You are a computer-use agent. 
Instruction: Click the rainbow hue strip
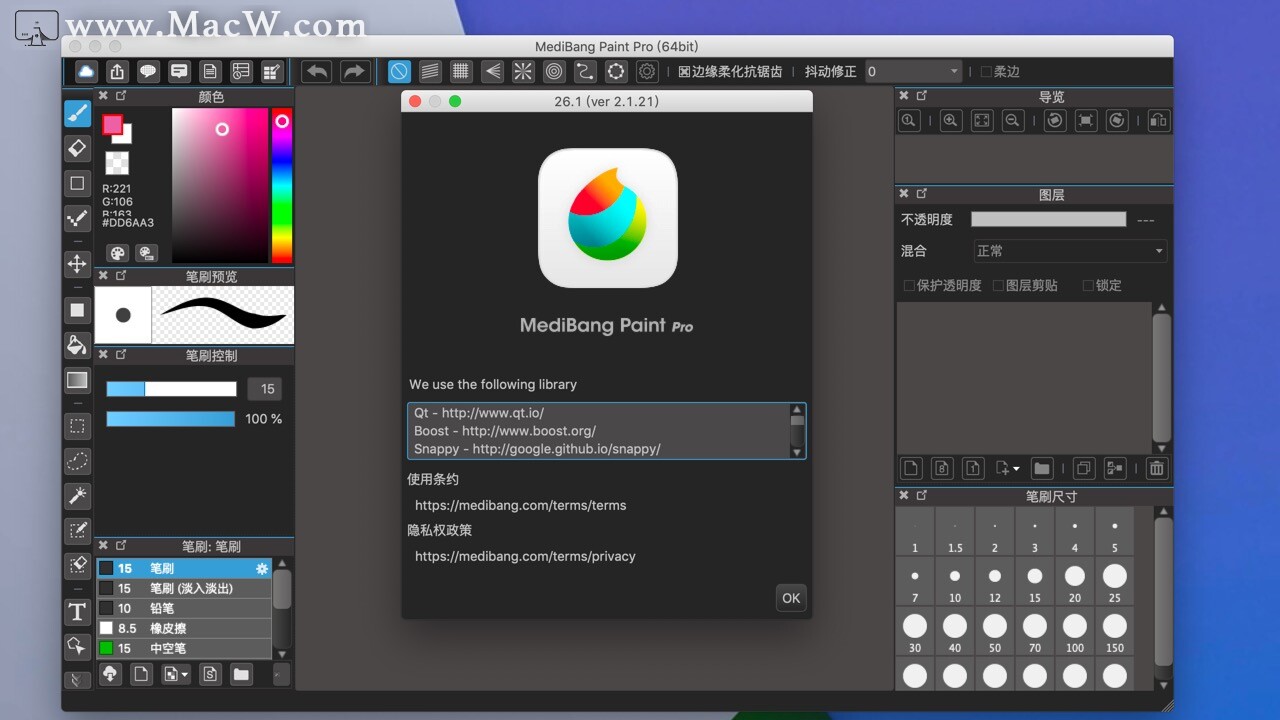(282, 185)
